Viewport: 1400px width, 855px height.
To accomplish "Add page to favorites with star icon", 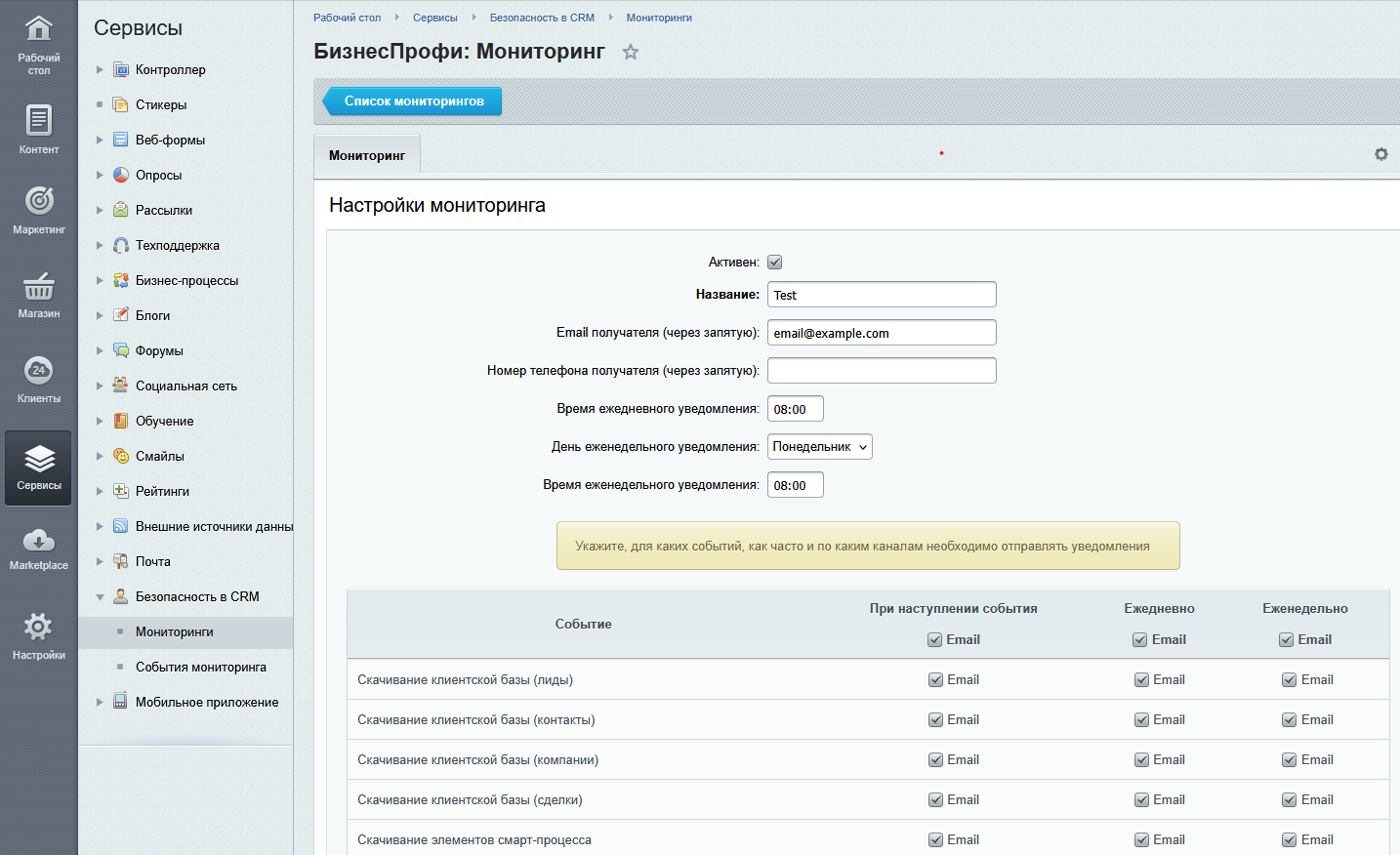I will 631,53.
